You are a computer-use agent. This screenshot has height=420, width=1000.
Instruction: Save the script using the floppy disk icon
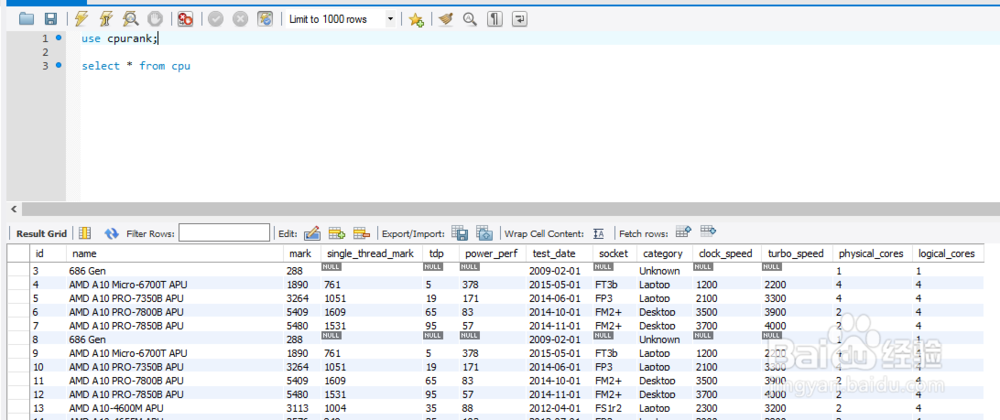50,19
